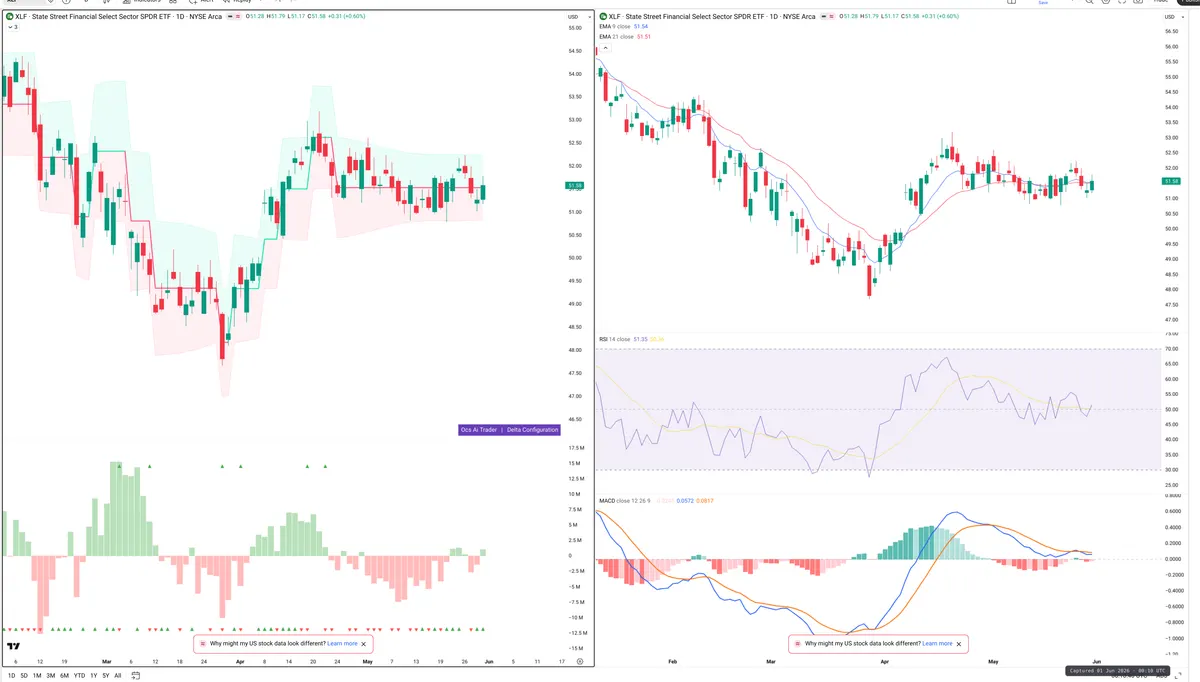Click the Ocs Ai Trader label
Viewport: 1200px width, 682px height.
point(478,430)
